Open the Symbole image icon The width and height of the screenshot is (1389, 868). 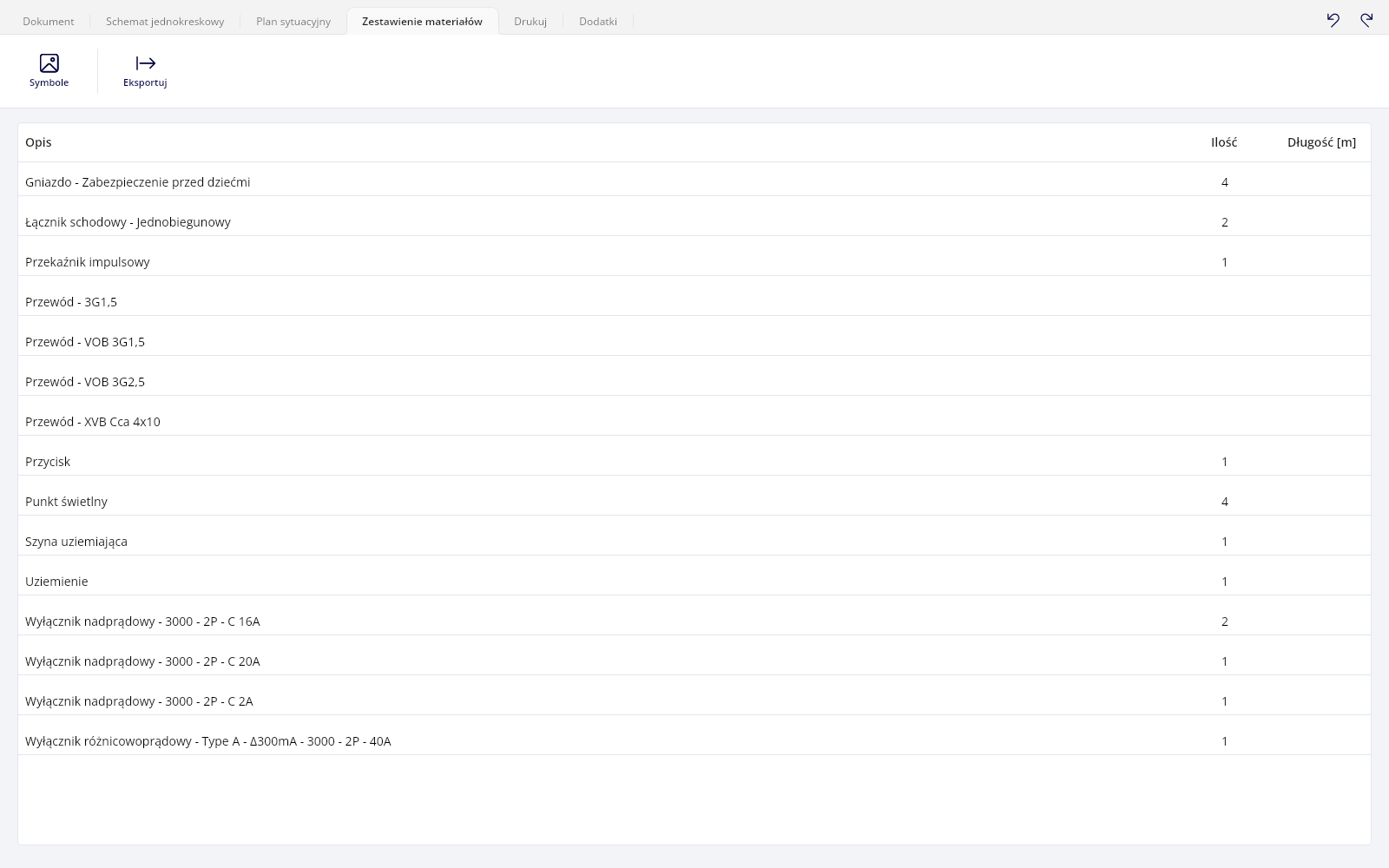tap(49, 63)
